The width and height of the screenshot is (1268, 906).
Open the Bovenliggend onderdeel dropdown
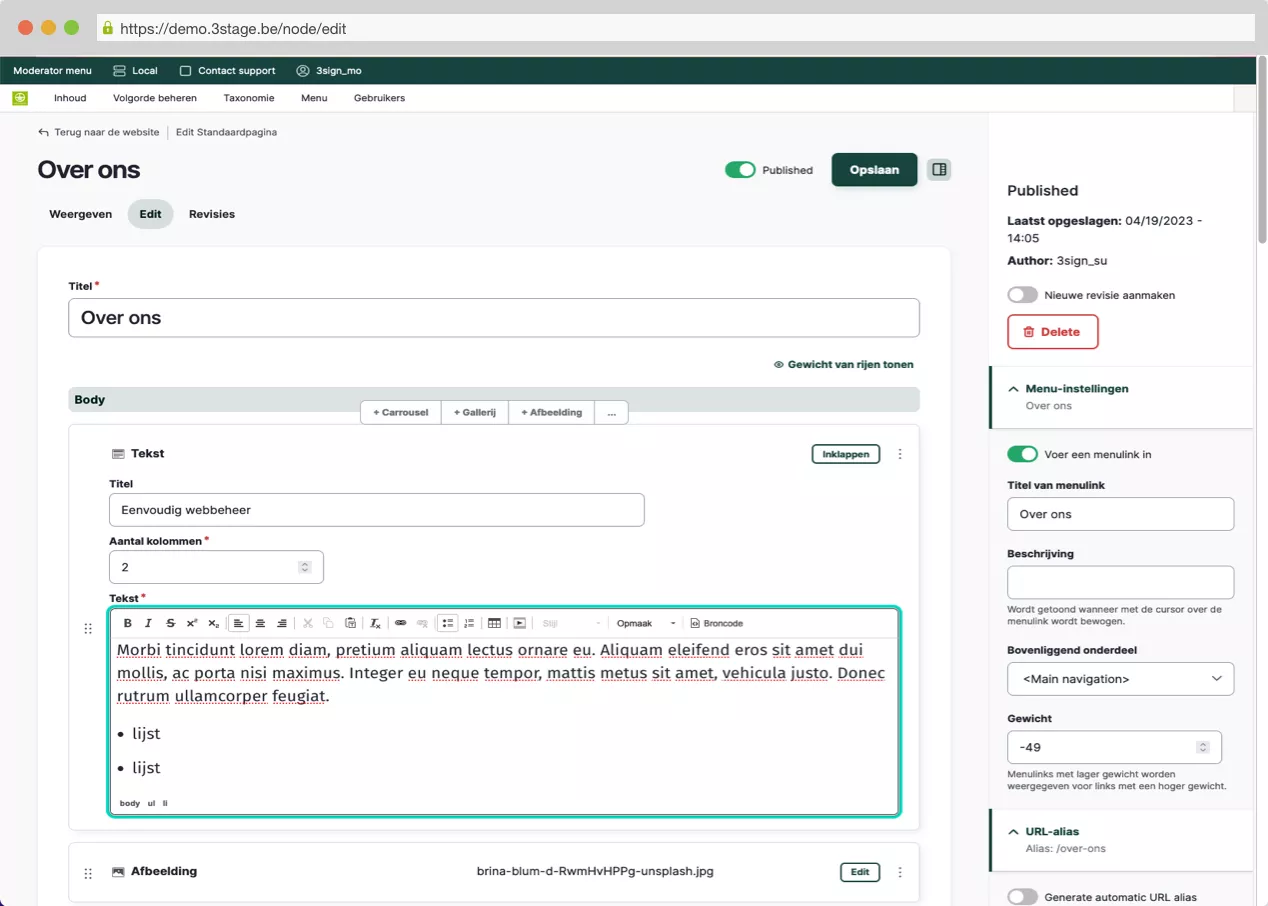(1120, 679)
